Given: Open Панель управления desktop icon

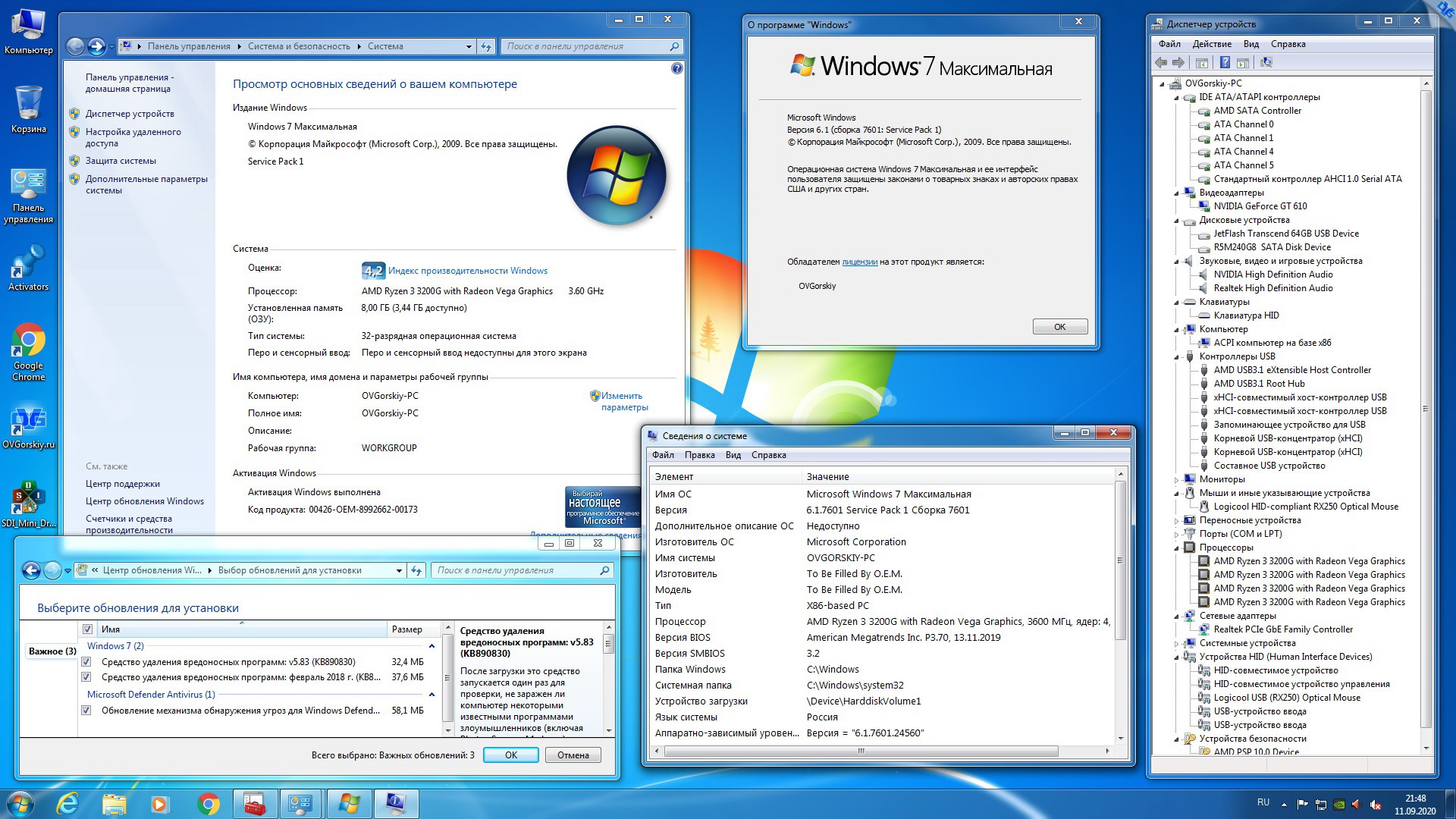Looking at the screenshot, I should tap(29, 196).
